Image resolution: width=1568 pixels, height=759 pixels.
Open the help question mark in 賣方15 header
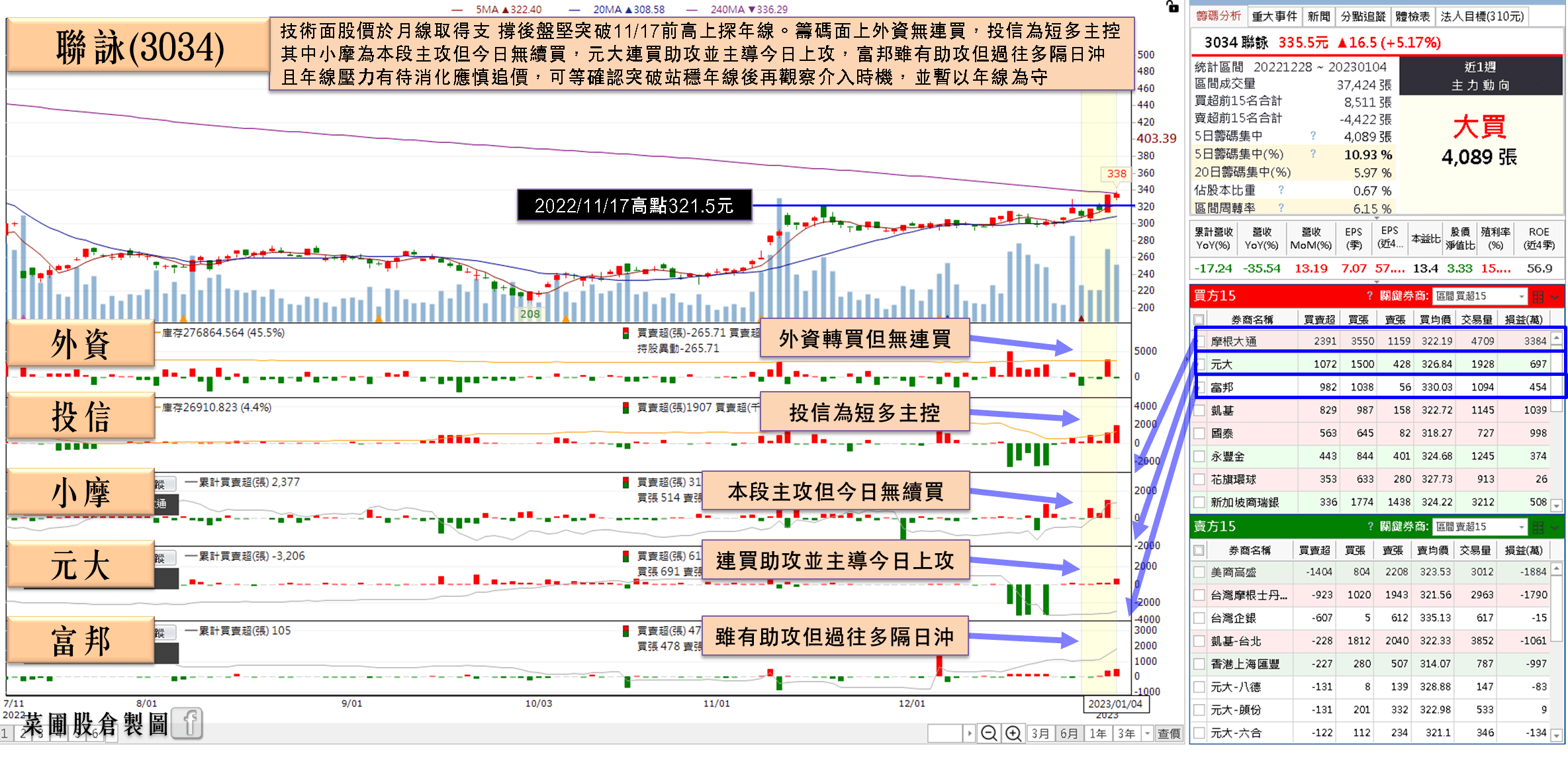coord(1370,527)
